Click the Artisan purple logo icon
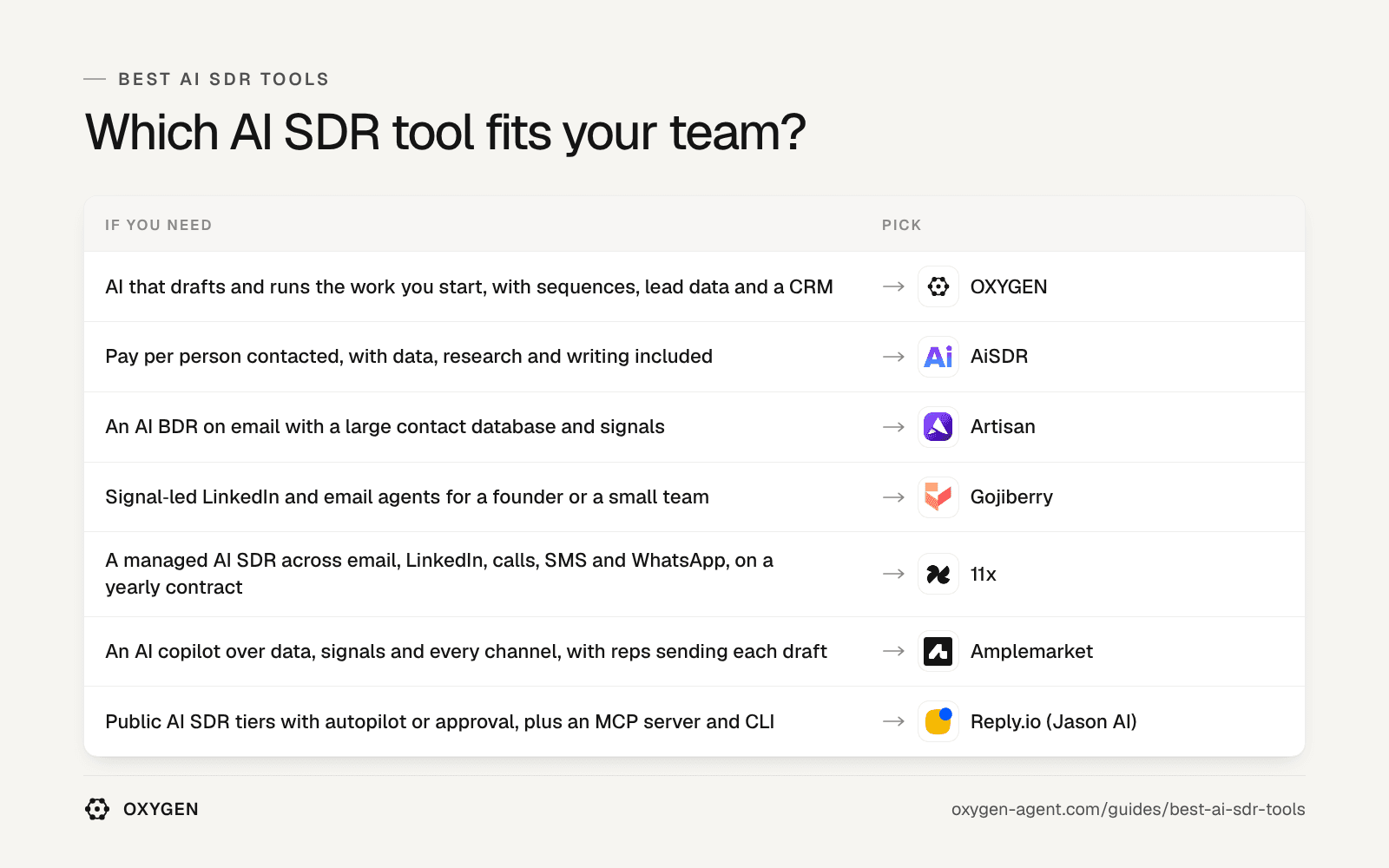 [x=938, y=427]
